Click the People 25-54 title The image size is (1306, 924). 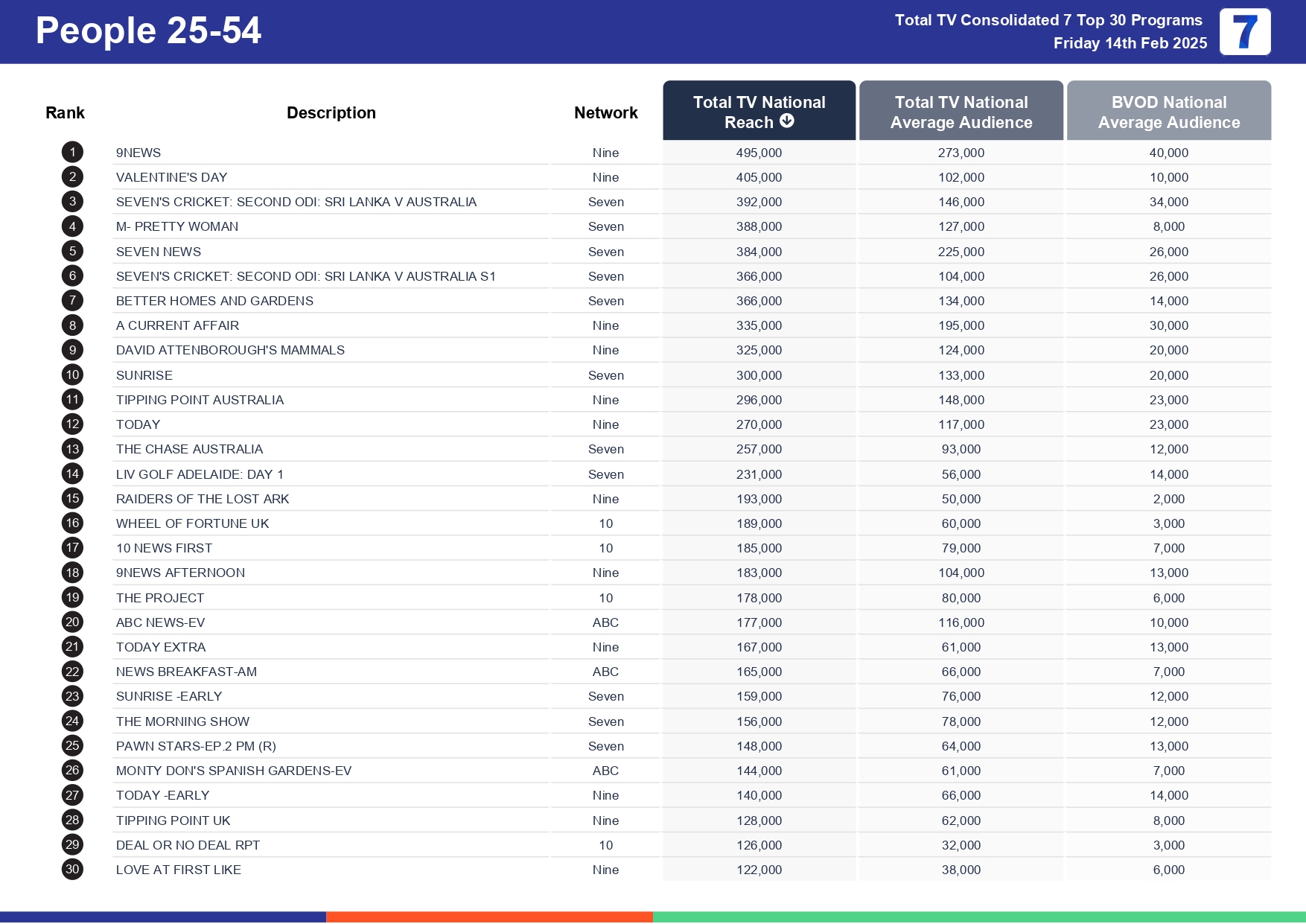[148, 31]
